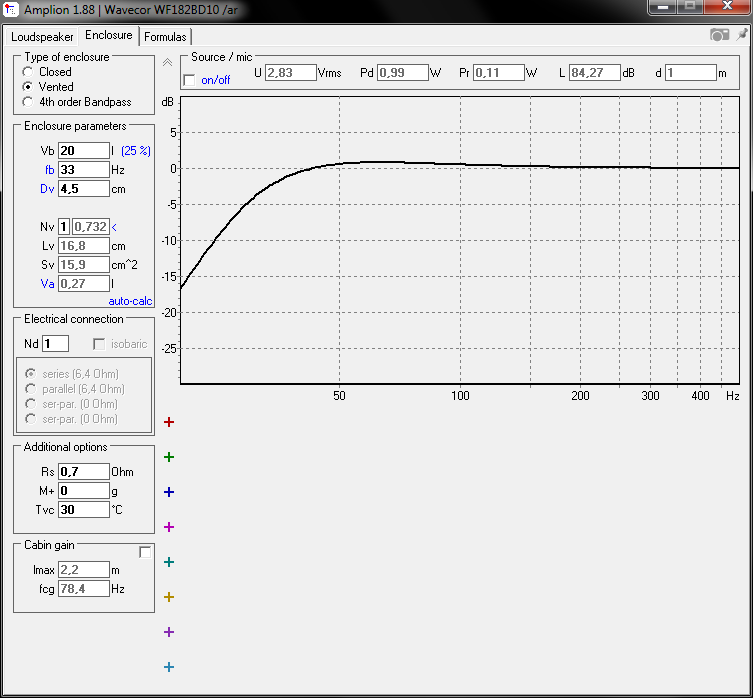The image size is (753, 698).
Task: Add a teal curve with the plus icon
Action: point(169,562)
